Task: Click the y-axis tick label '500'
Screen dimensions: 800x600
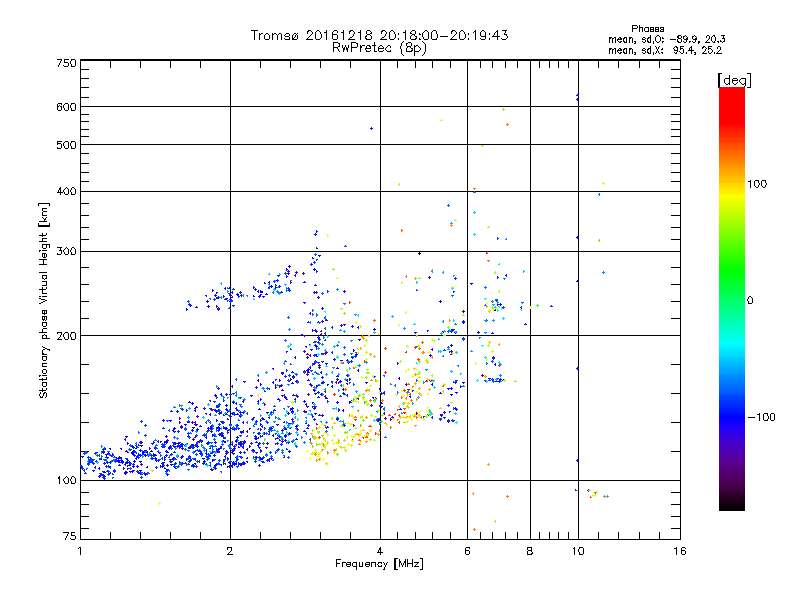Action: [x=67, y=145]
